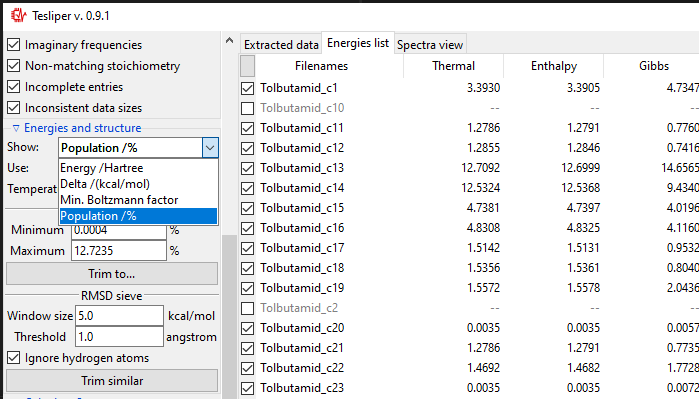The width and height of the screenshot is (699, 399).
Task: Click the Enthalpy column header
Action: tap(554, 66)
